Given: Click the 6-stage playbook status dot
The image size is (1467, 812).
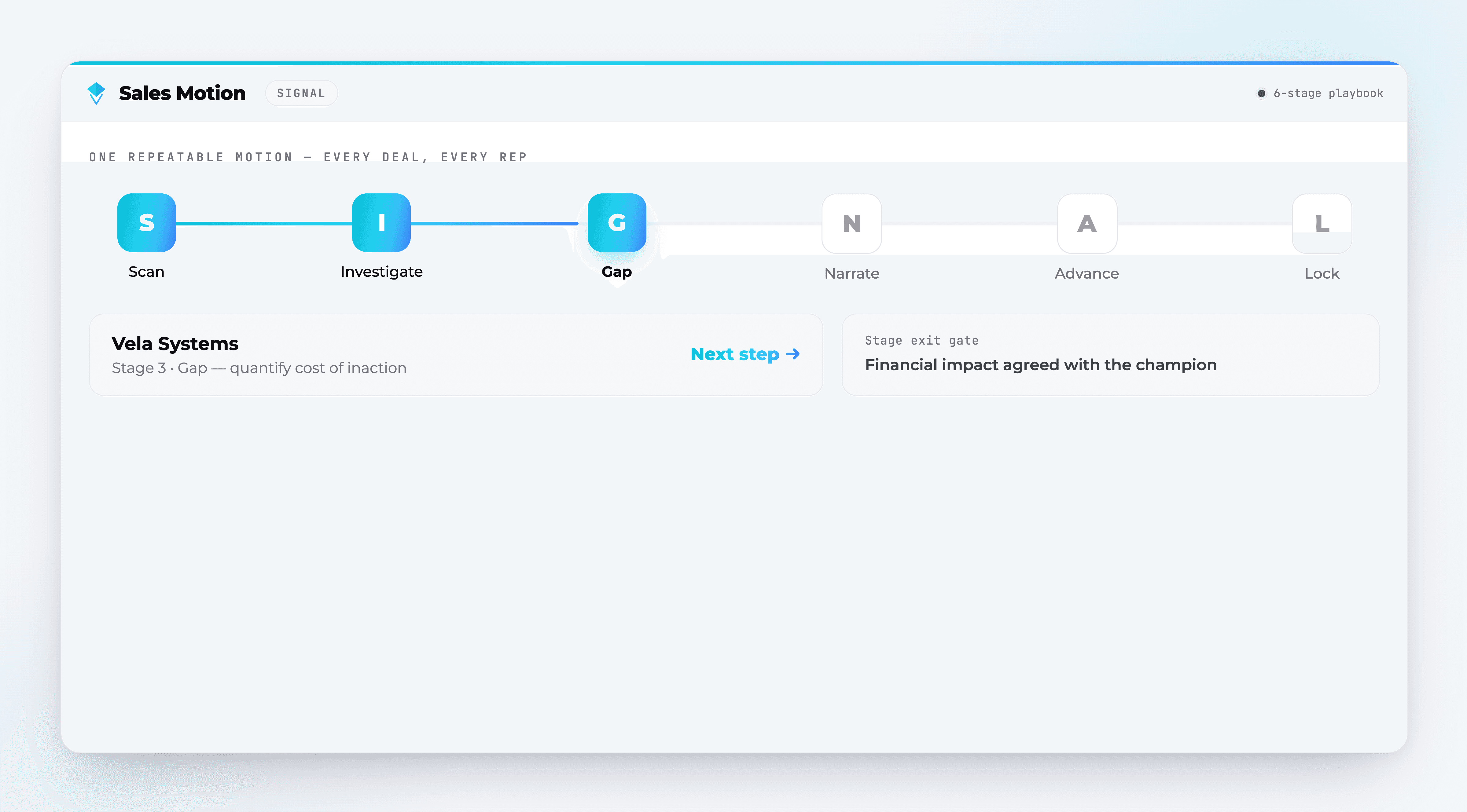Looking at the screenshot, I should pyautogui.click(x=1261, y=93).
